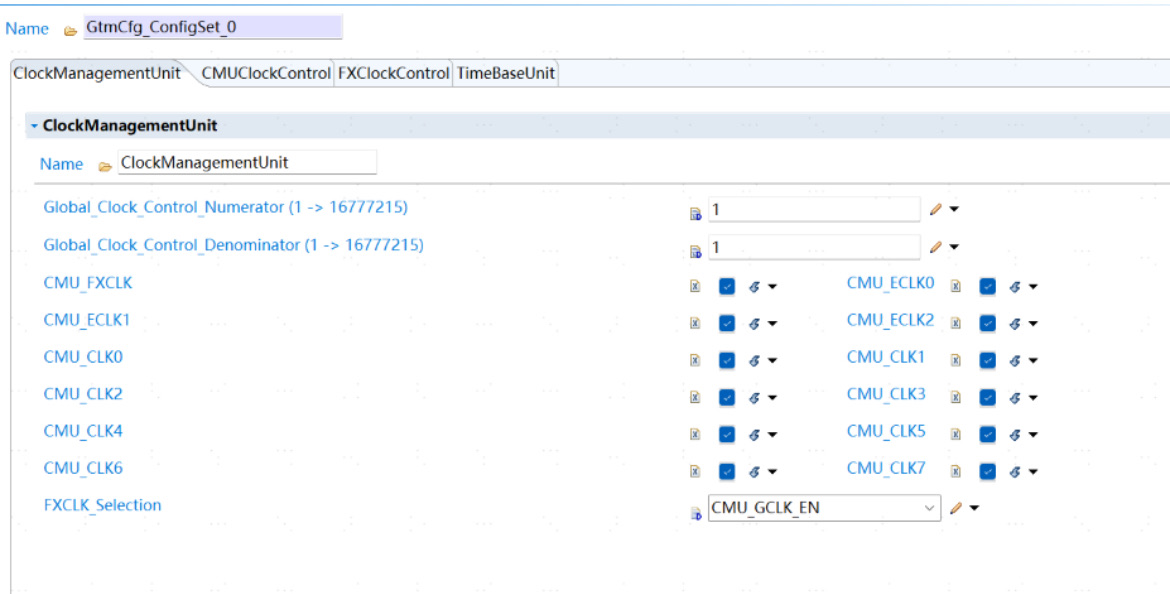This screenshot has width=1170, height=594.
Task: Click the folder icon beside GtmCfg_ConfigSet_0 name
Action: [70, 31]
